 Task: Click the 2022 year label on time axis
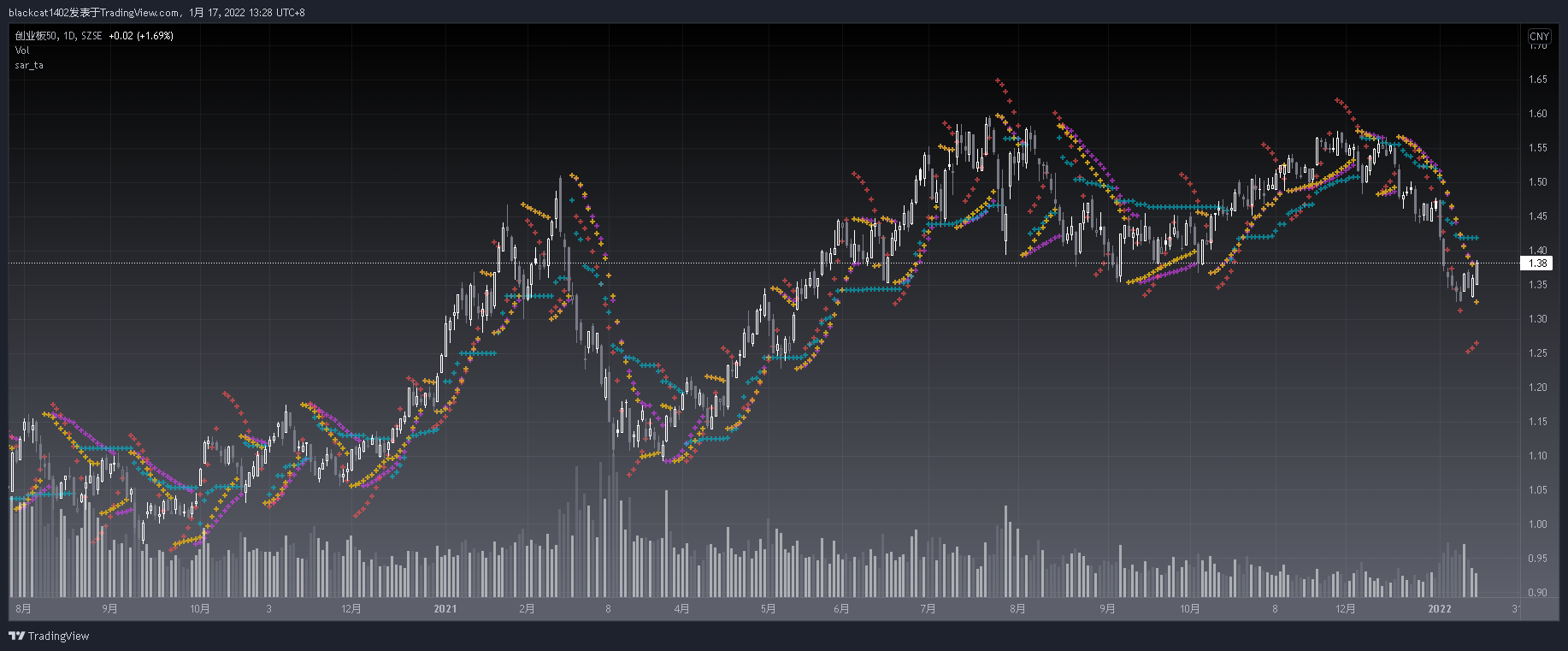1440,609
